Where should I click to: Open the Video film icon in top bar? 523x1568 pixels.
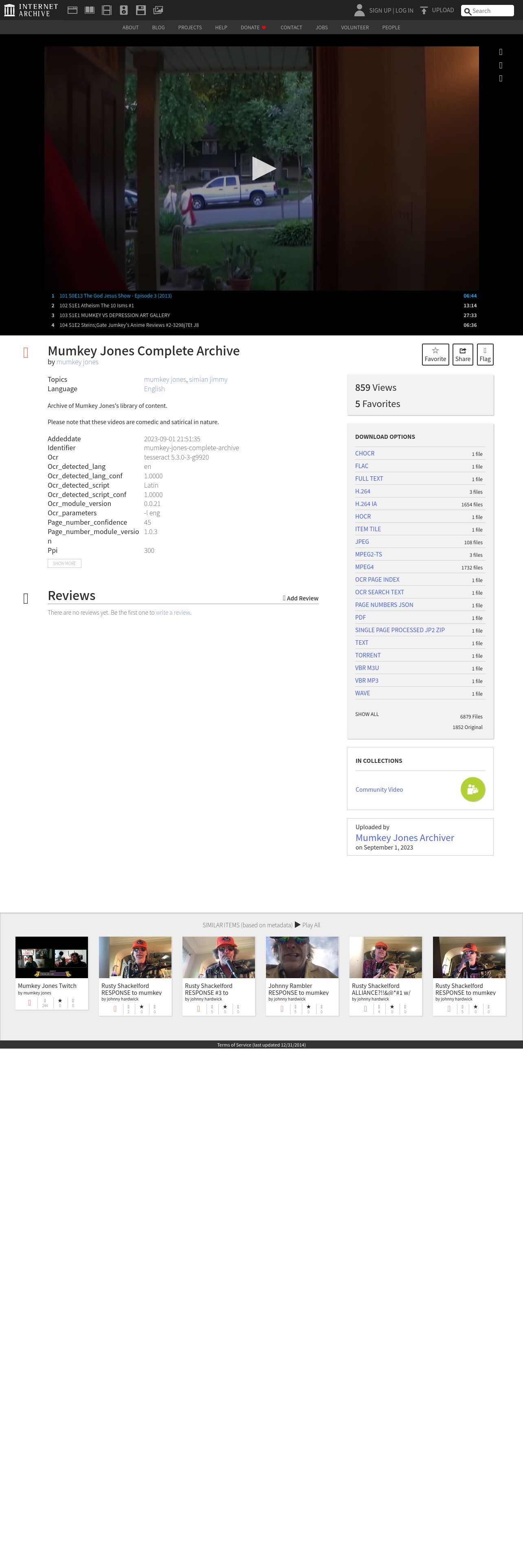click(107, 10)
